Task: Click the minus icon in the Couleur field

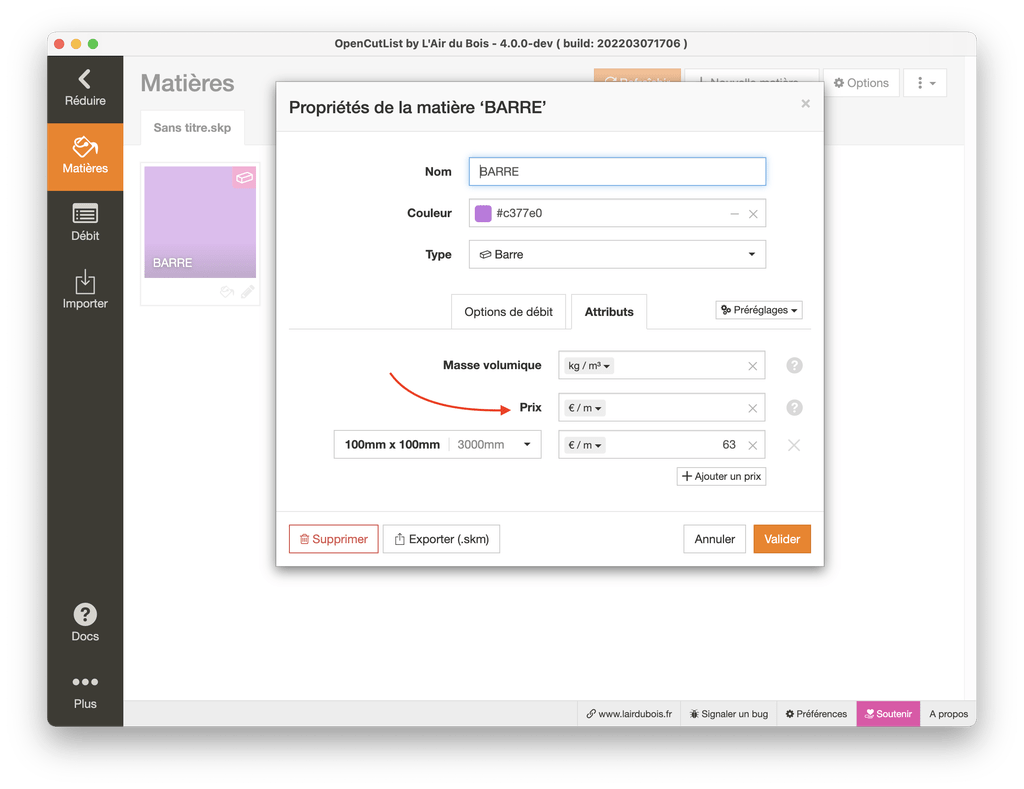Action: pyautogui.click(x=734, y=214)
